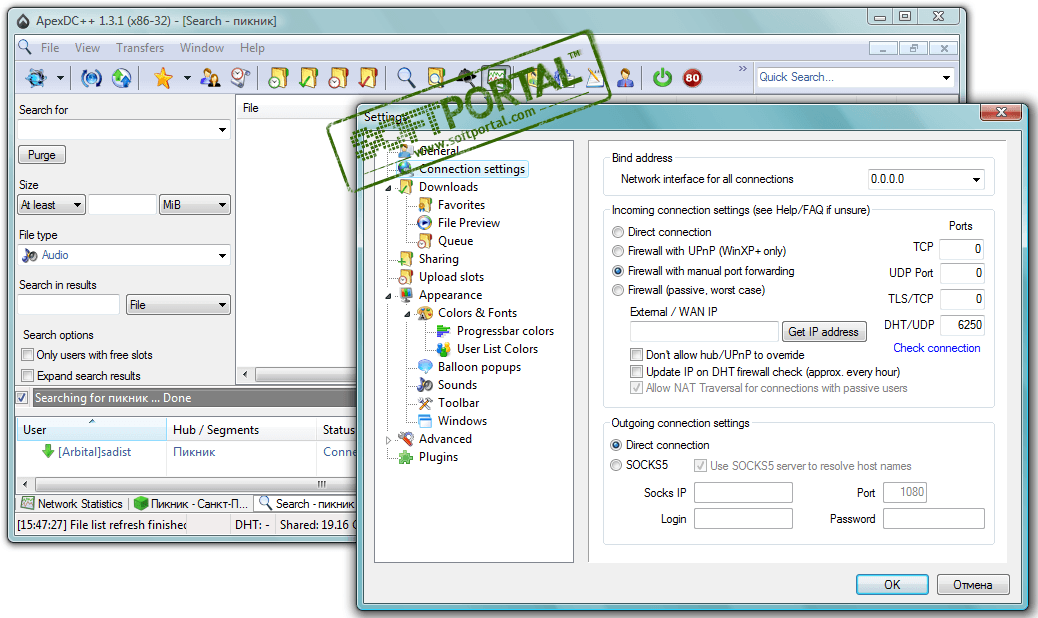The height and width of the screenshot is (618, 1038).
Task: Open Favorite Users toolbar icon
Action: 211,78
